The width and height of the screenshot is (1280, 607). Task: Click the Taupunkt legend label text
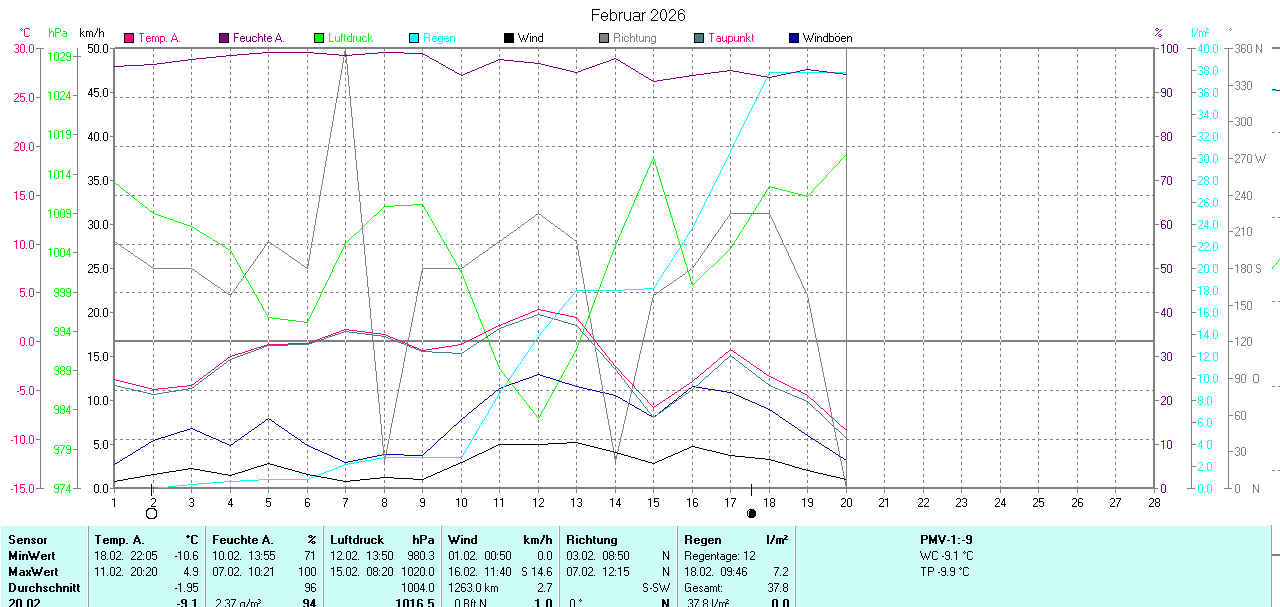point(731,38)
